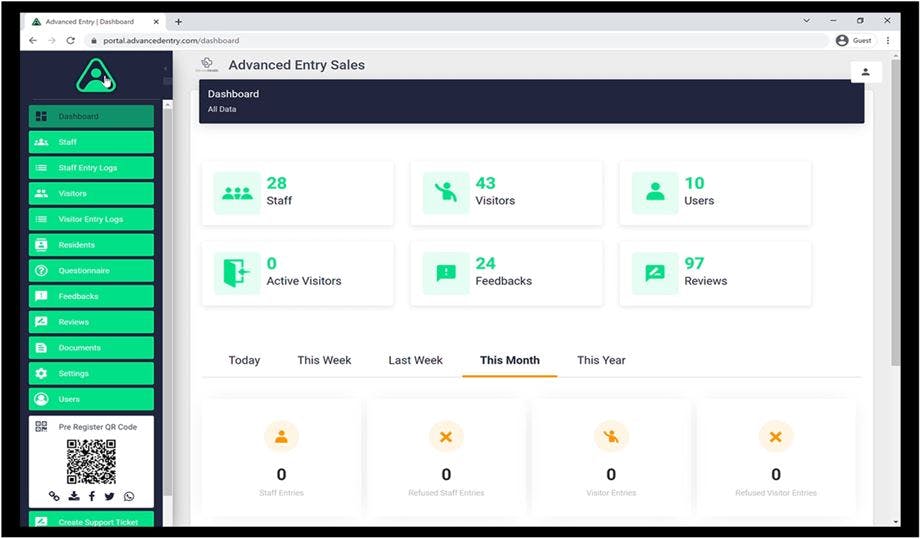
Task: Click Create Support Ticket button
Action: (91, 520)
